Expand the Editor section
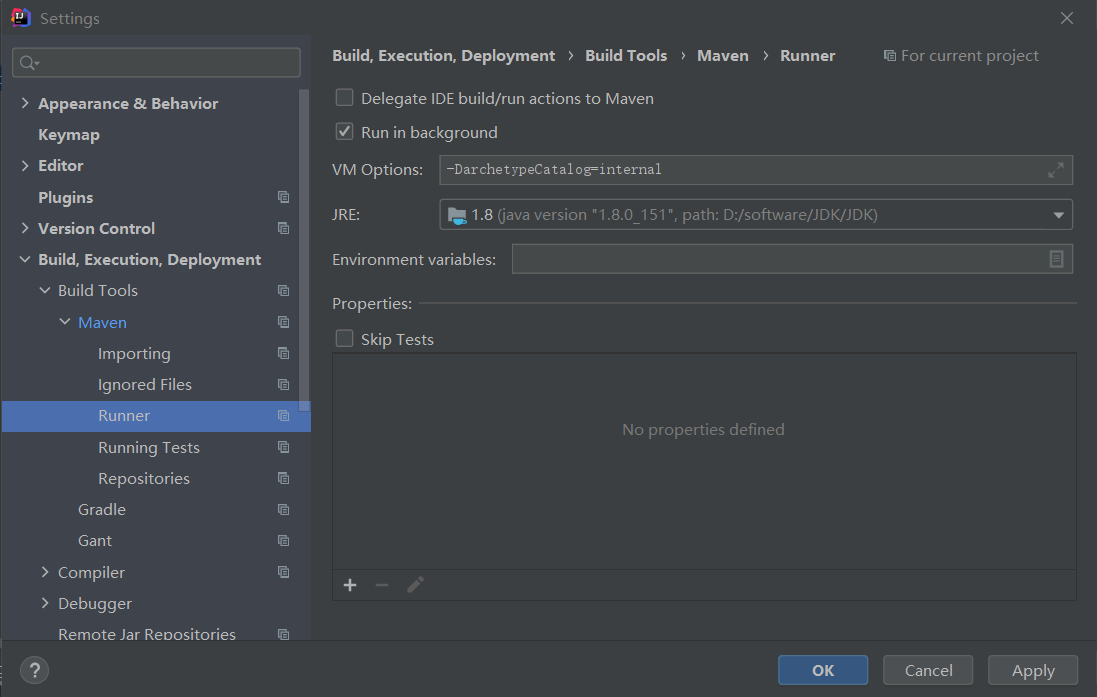The width and height of the screenshot is (1097, 697). 25,166
